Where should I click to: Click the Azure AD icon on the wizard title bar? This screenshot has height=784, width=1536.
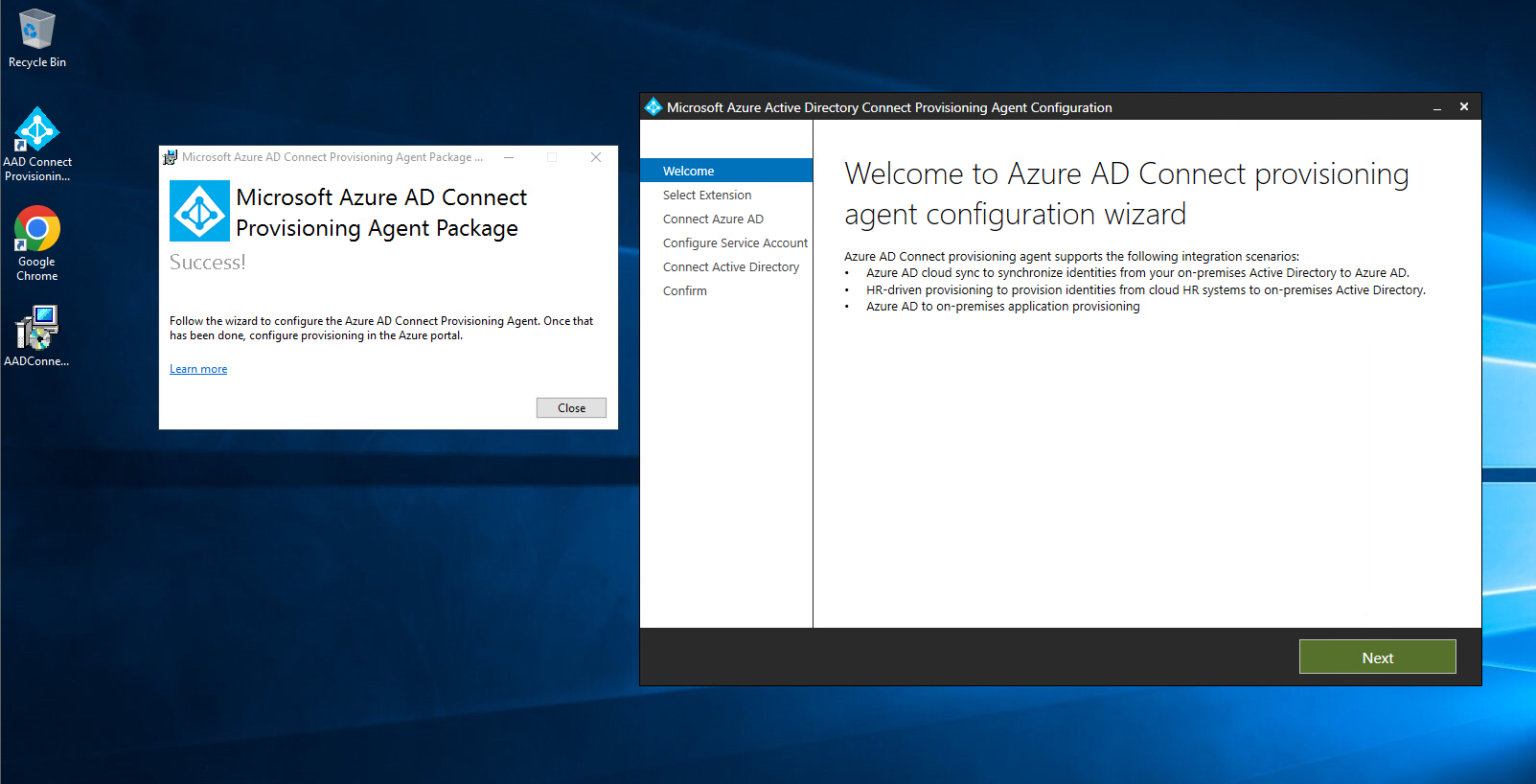click(x=653, y=106)
